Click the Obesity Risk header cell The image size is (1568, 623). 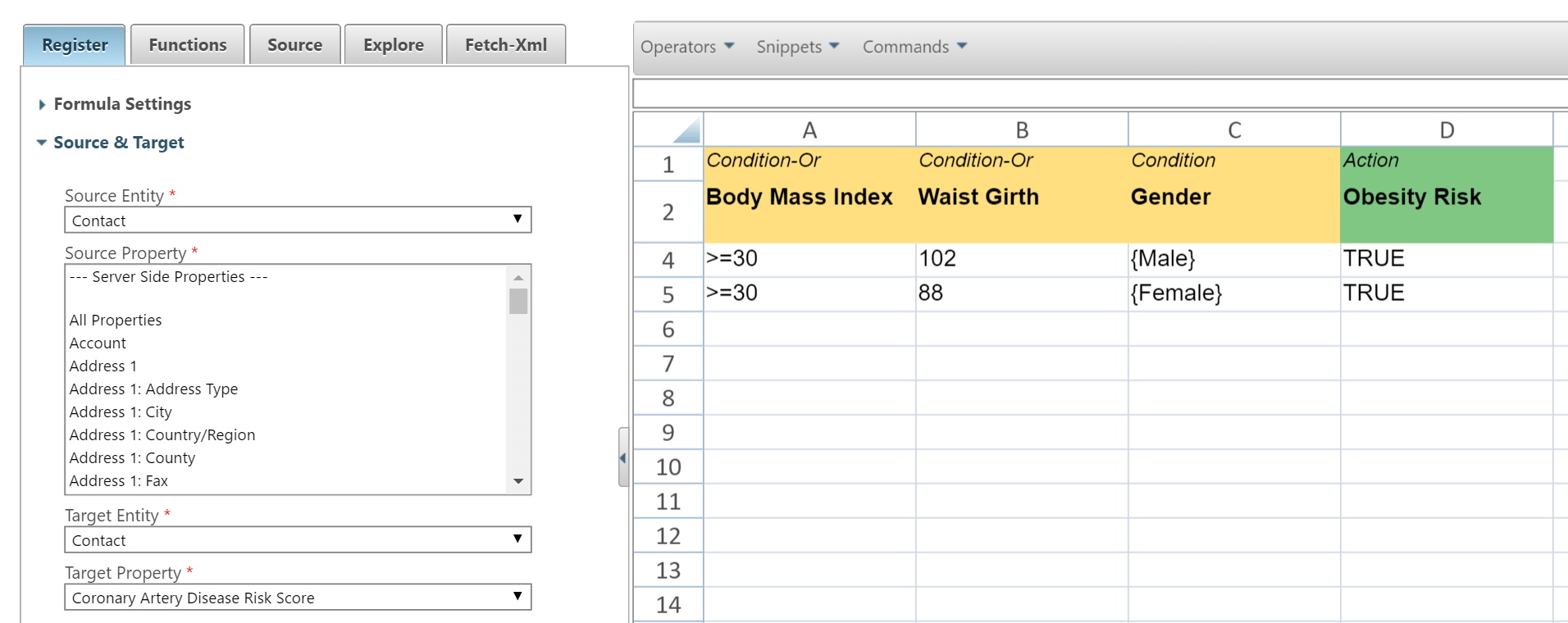pos(1447,211)
